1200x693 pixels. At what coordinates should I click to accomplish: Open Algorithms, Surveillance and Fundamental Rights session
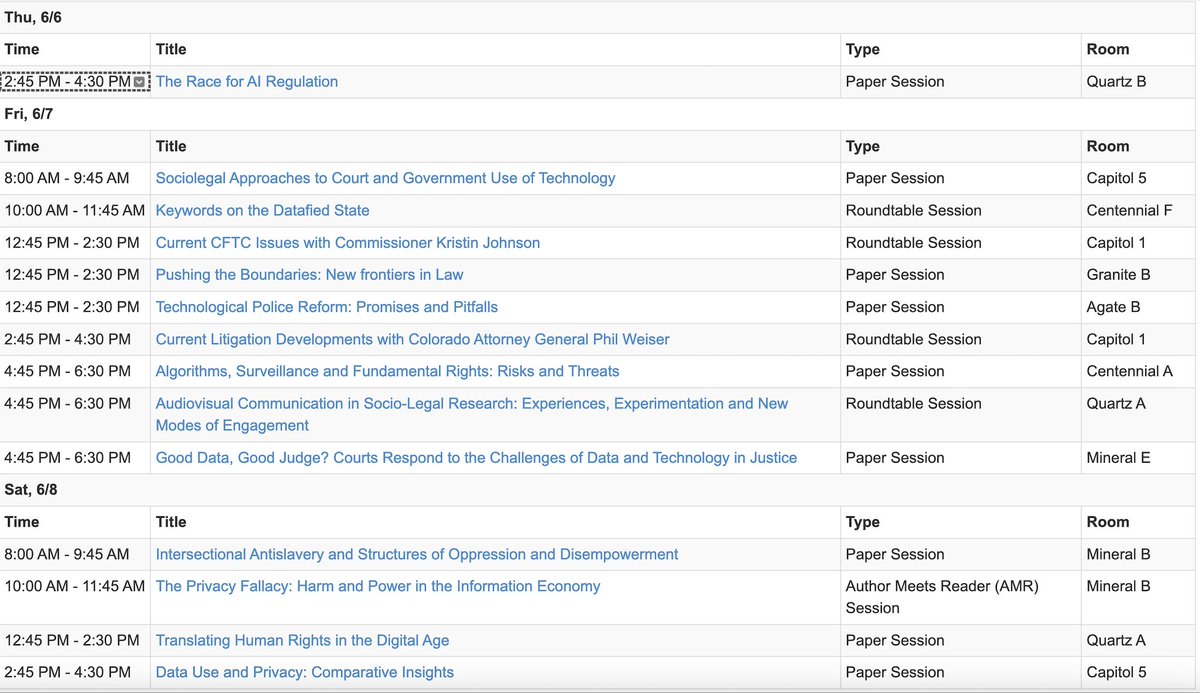pos(388,371)
